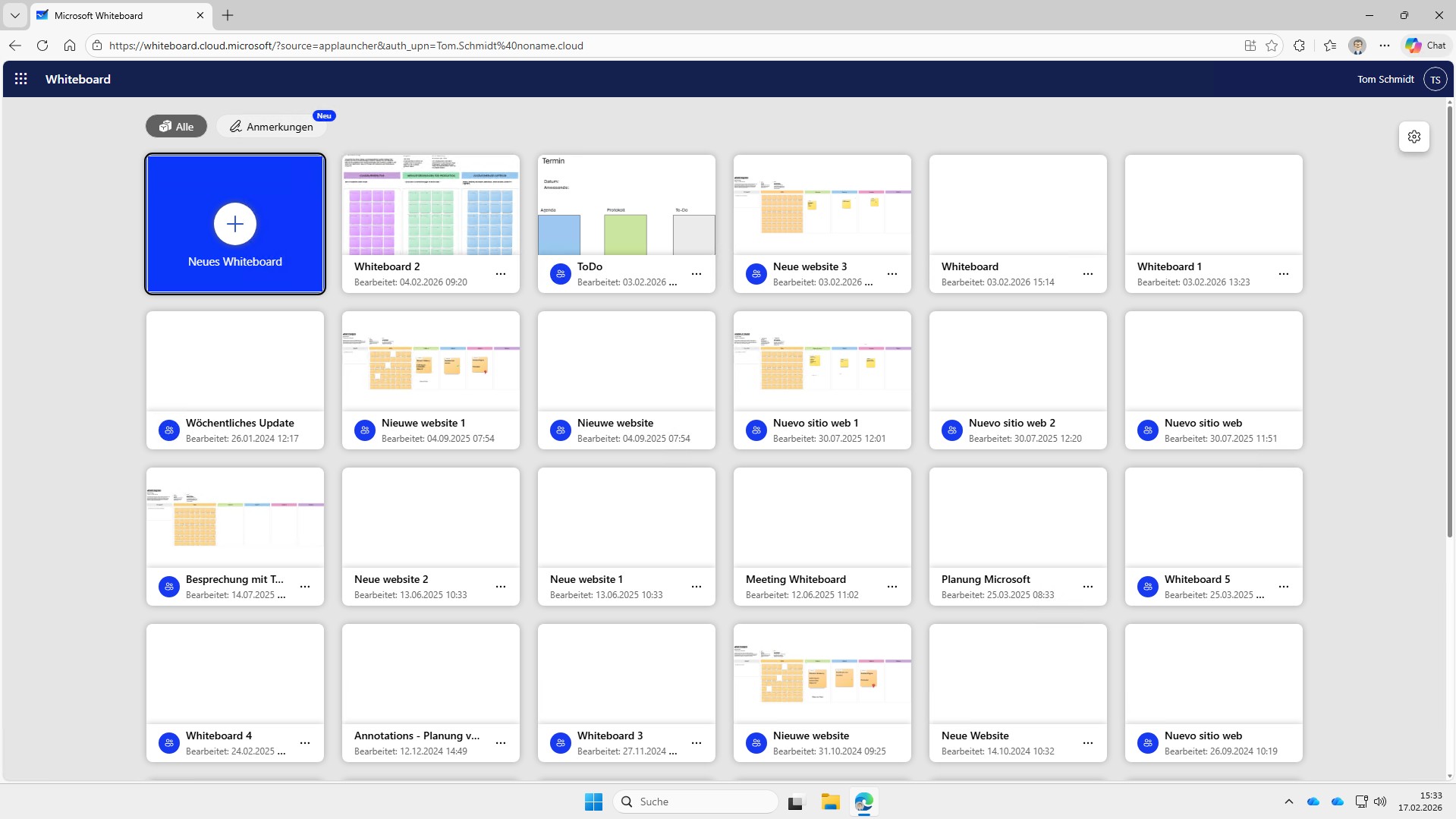The width and height of the screenshot is (1456, 819).
Task: Refresh the Whiteboard page
Action: 42,46
